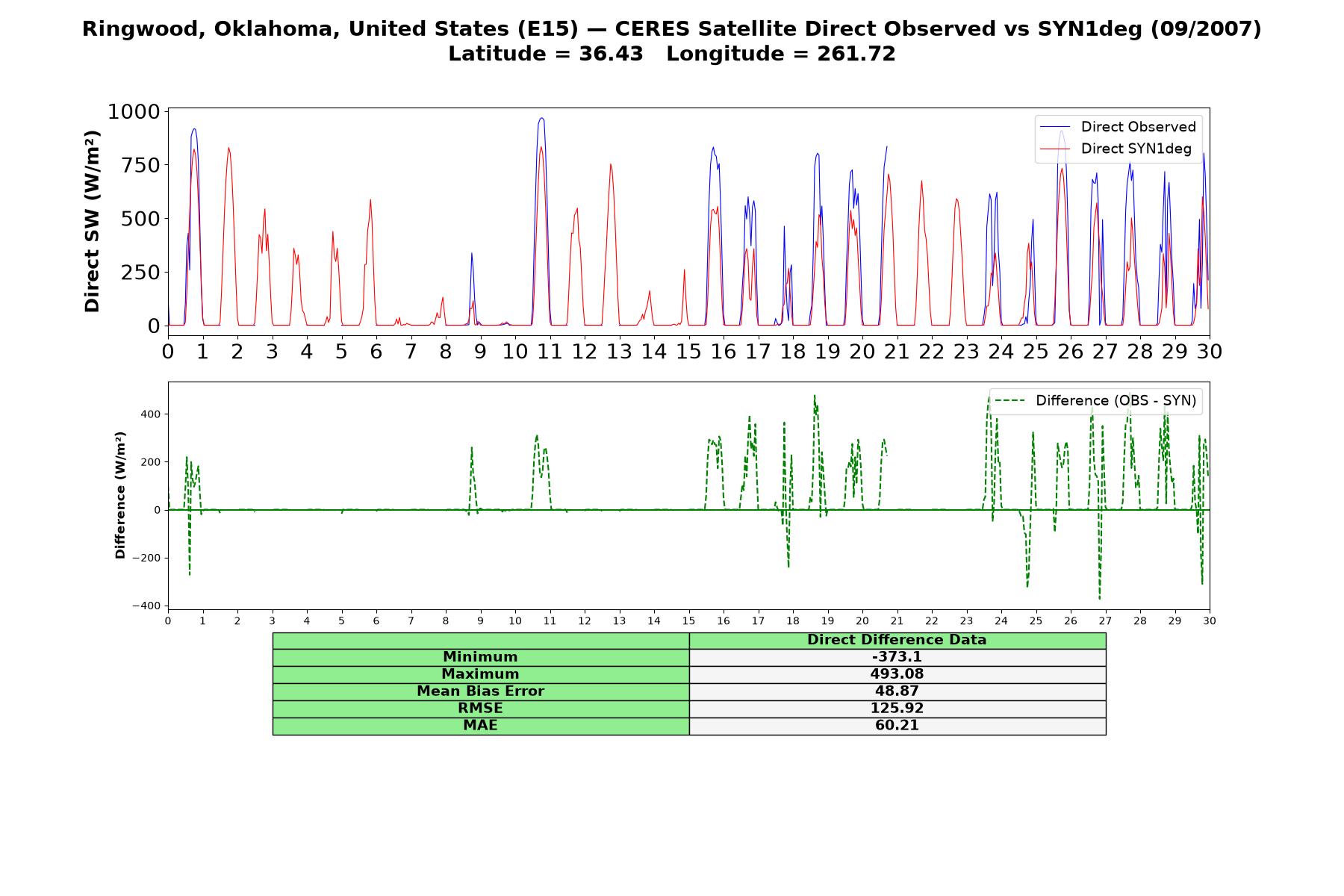Click the Direct SYN1deg legend entry

(1116, 149)
